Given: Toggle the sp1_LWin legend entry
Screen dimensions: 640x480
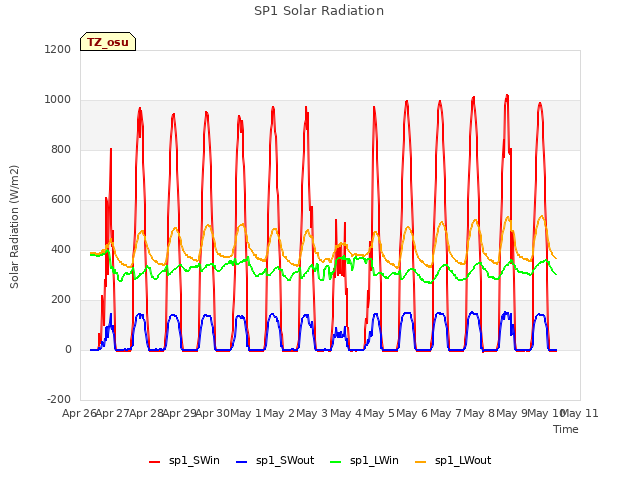Looking at the screenshot, I should click(x=364, y=461).
